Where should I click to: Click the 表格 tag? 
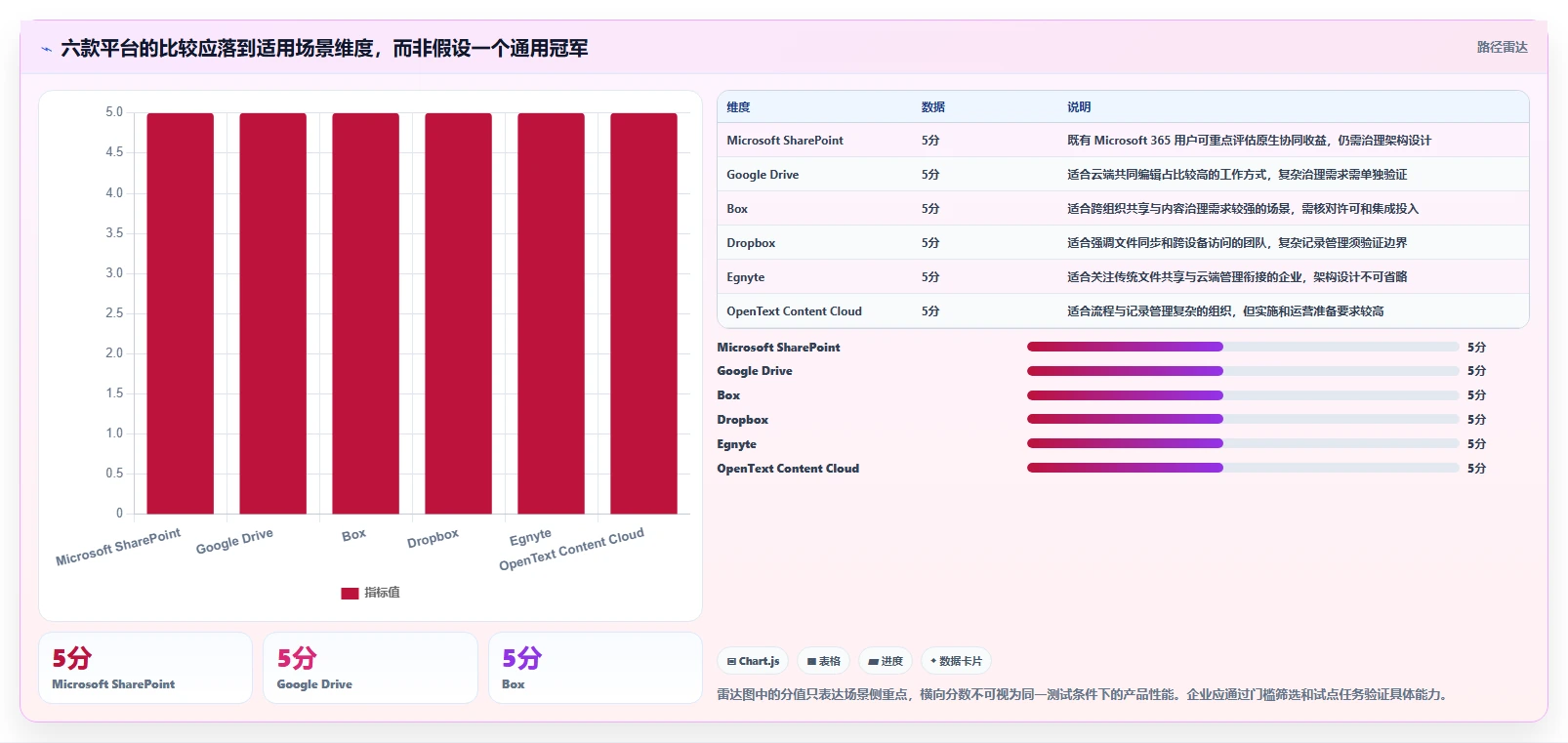824,661
